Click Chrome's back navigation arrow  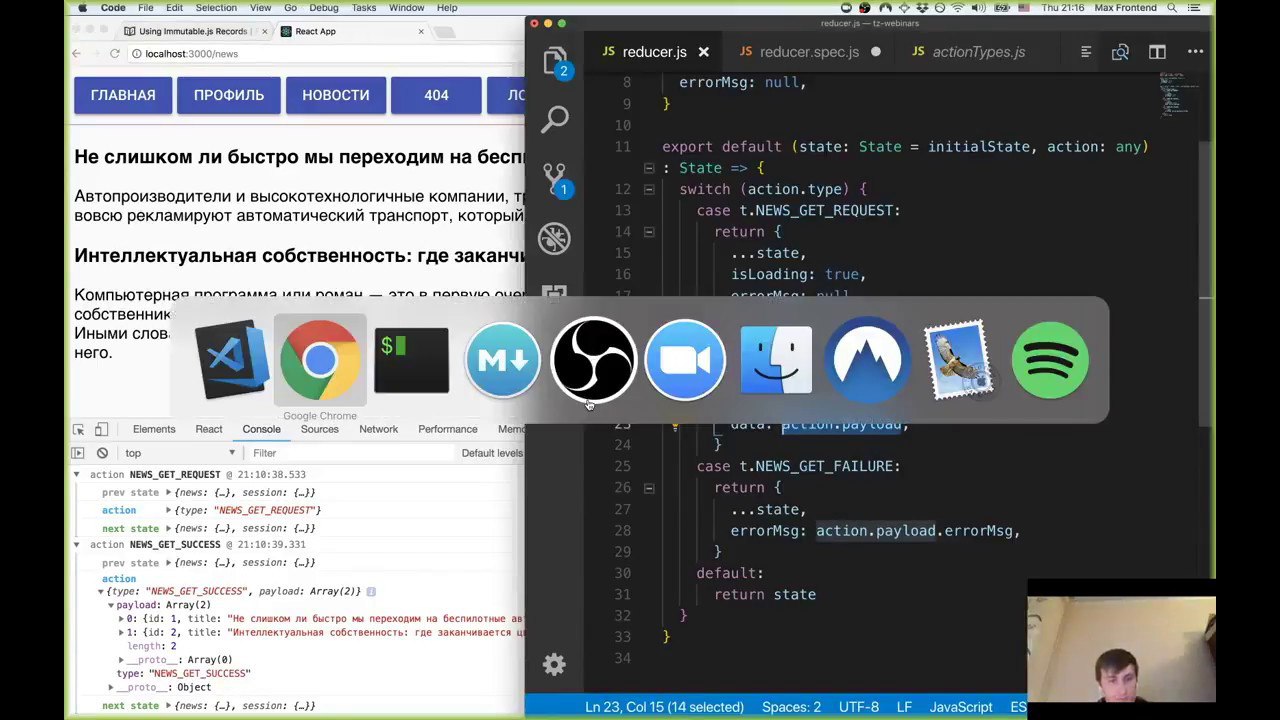(77, 53)
